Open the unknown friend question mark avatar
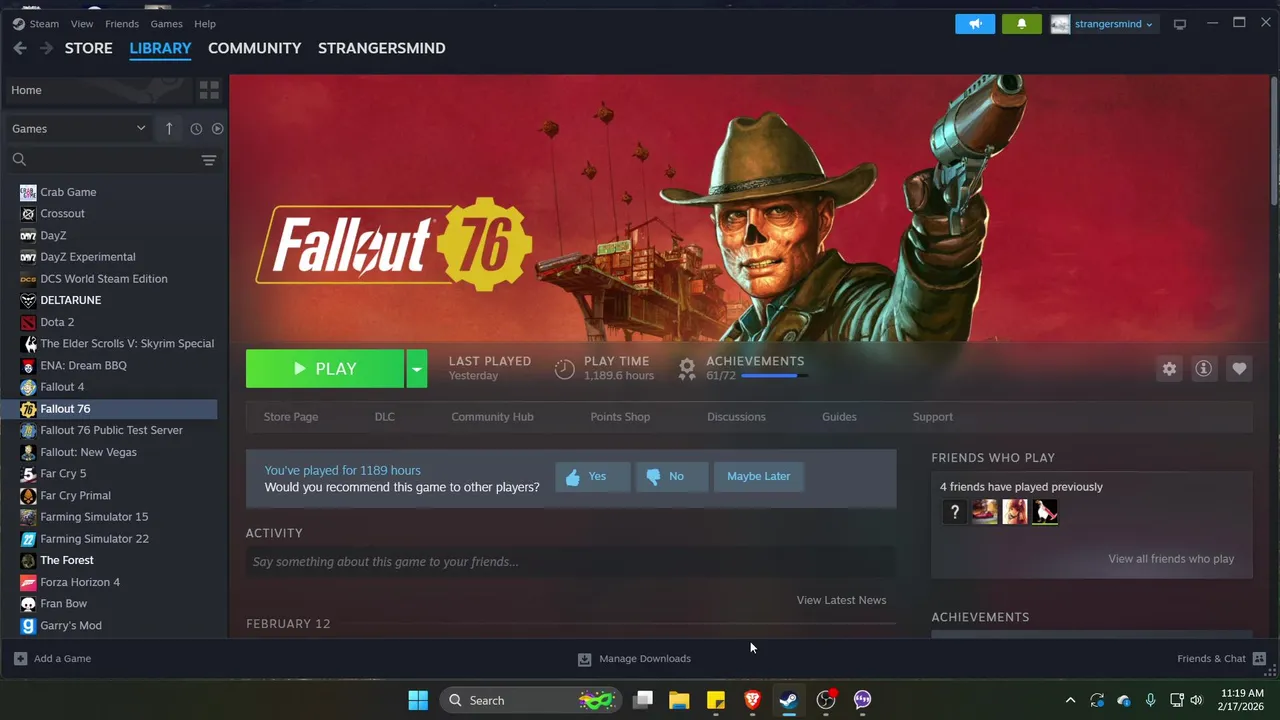Viewport: 1280px width, 720px height. (x=954, y=512)
